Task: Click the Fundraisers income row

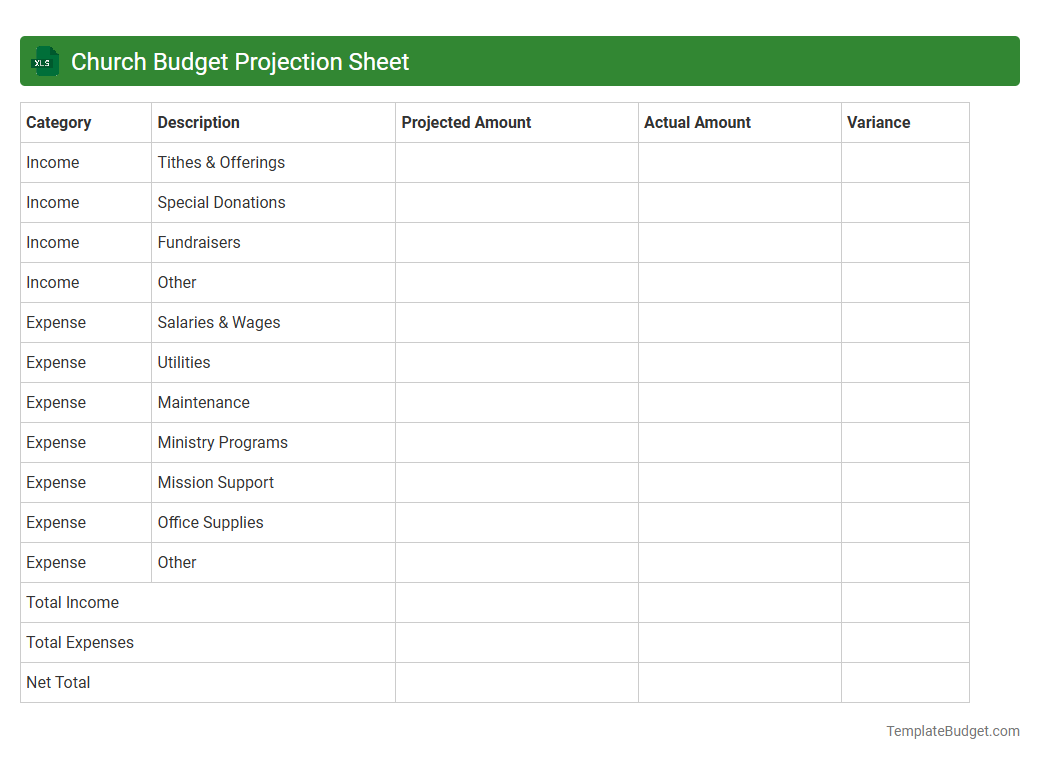Action: click(198, 242)
